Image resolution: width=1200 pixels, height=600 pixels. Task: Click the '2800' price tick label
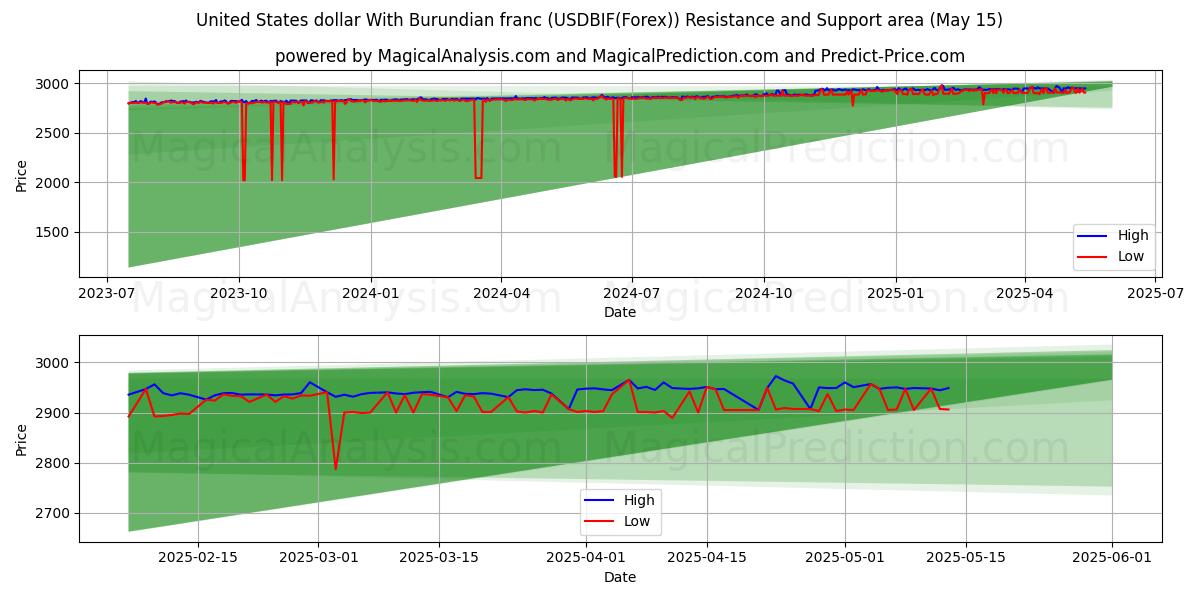(54, 463)
